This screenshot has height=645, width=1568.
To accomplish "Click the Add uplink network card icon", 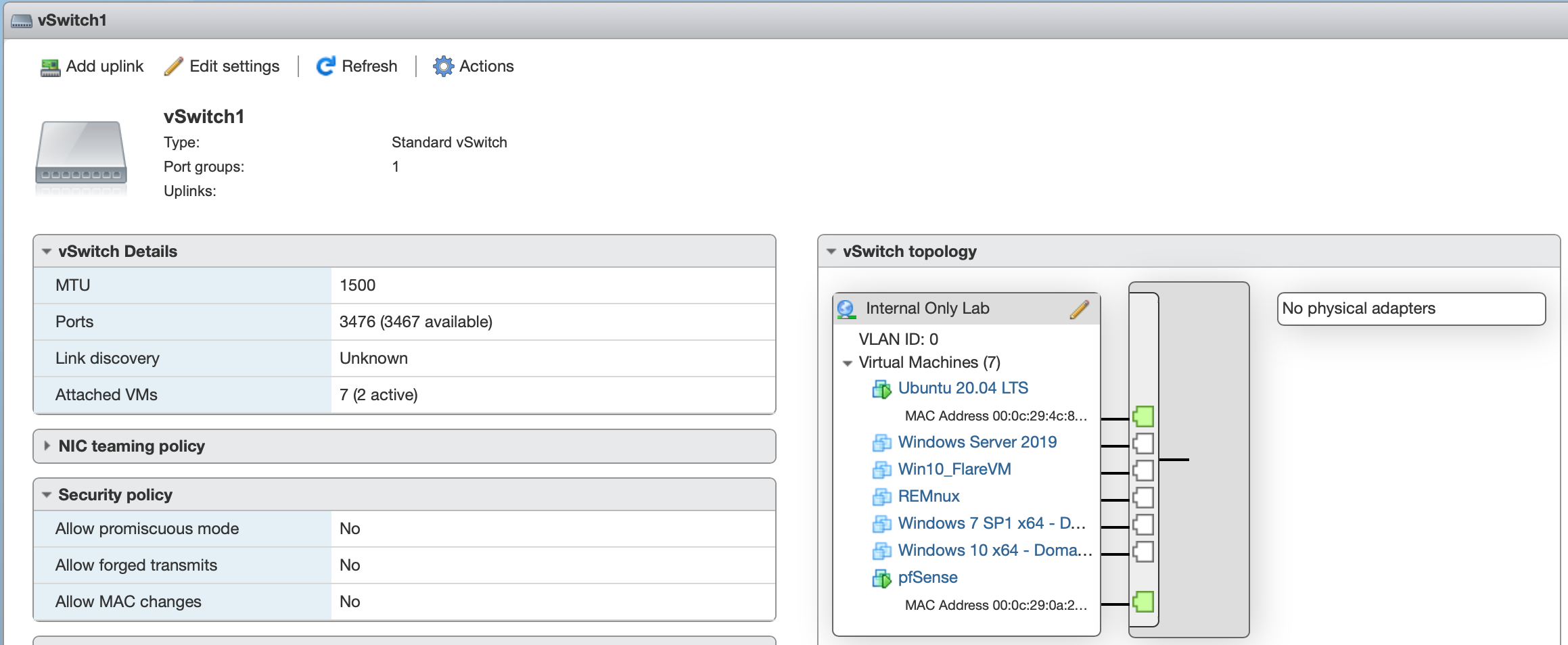I will click(x=50, y=67).
